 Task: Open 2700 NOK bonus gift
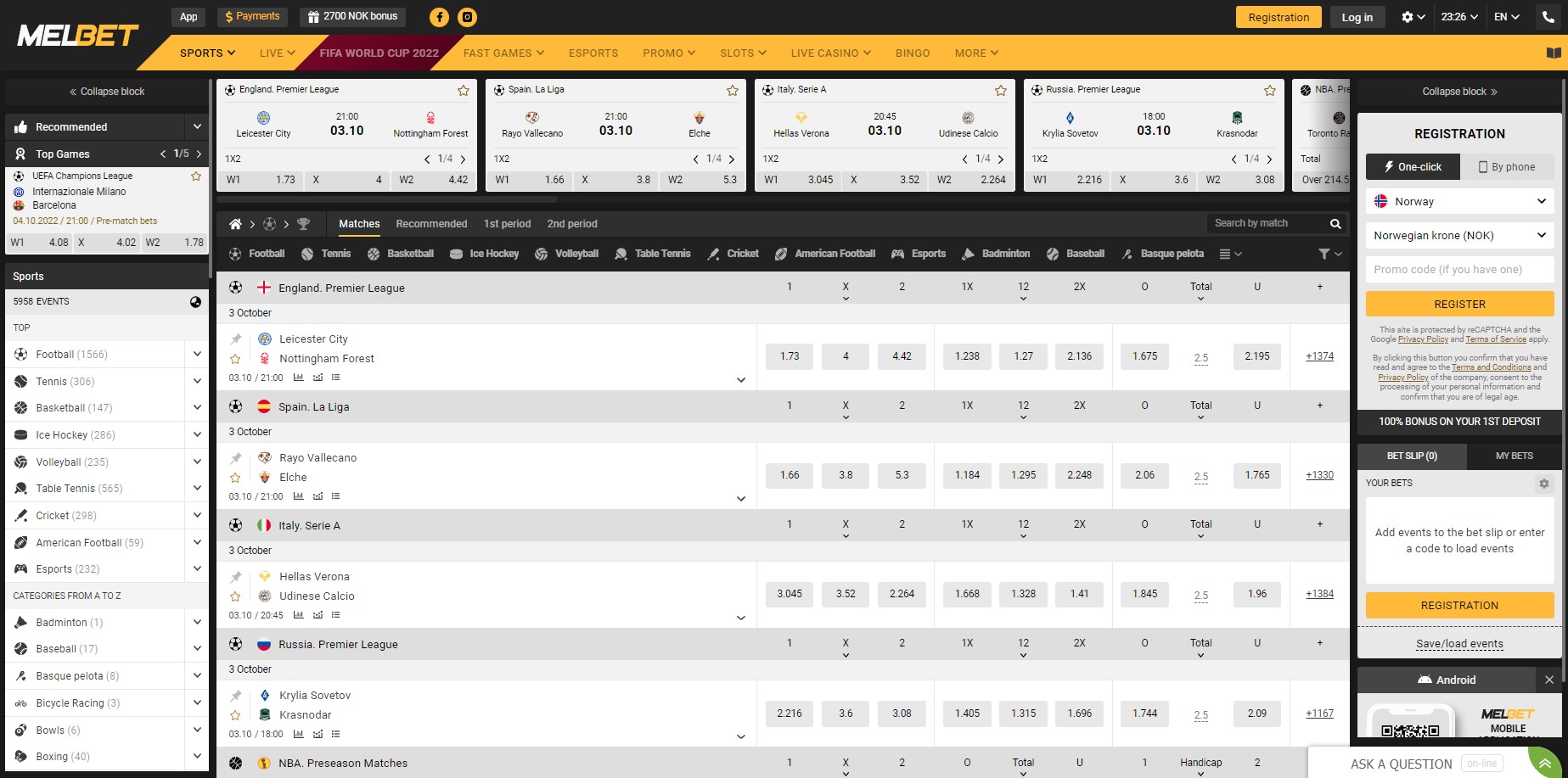point(353,16)
